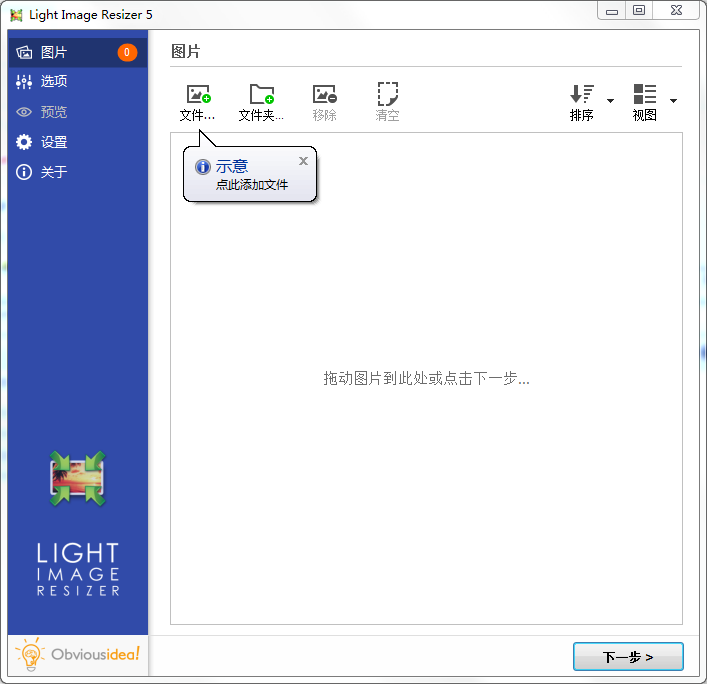Open the 设置 sidebar tab
Screen dimensions: 707x684
point(78,142)
